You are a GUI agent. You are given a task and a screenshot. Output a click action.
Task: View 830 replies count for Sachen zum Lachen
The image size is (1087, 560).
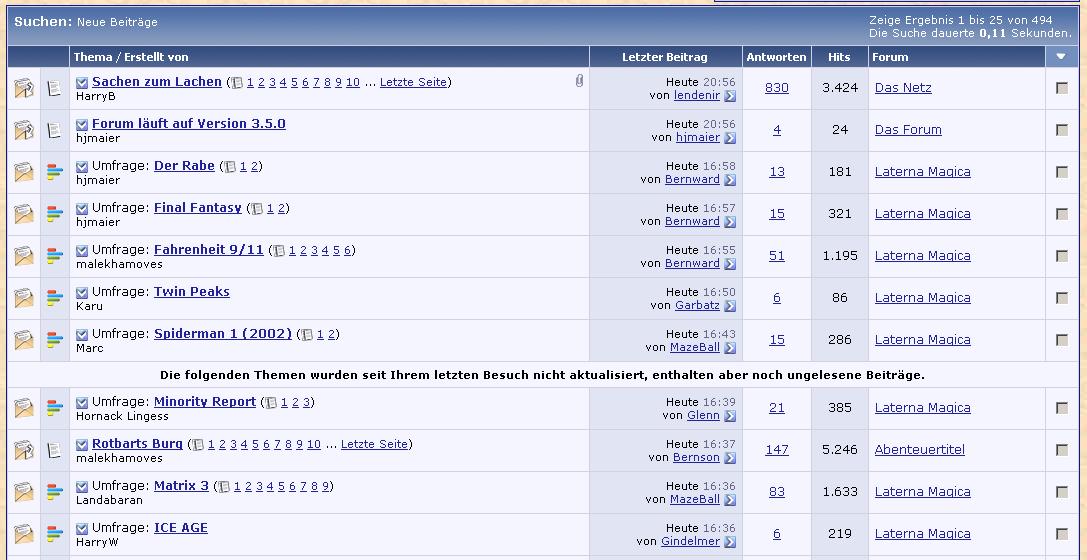click(x=776, y=88)
